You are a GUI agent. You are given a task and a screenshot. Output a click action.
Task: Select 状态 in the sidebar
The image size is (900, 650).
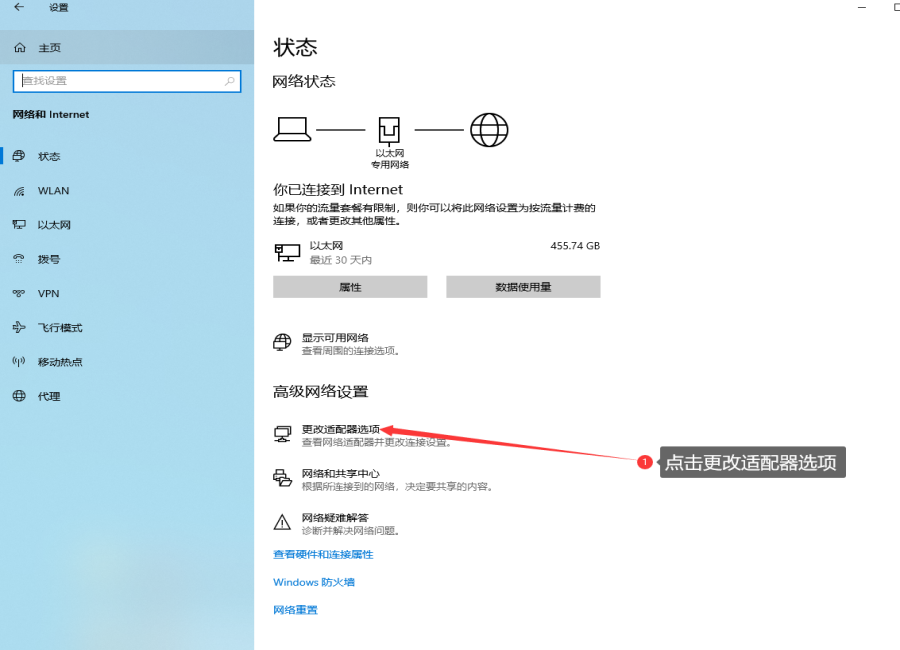pos(127,156)
